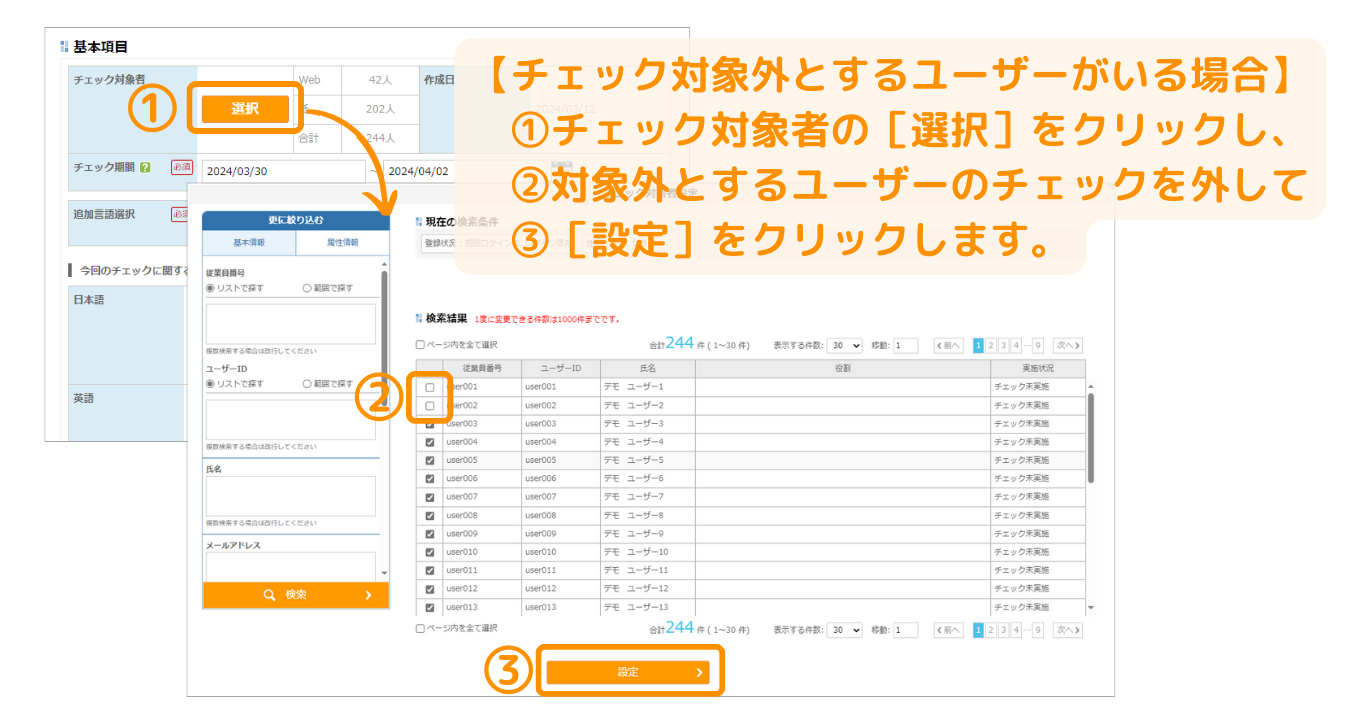Select リストで探す radio under ユーザーID
Viewport: 1366px width, 724px height.
coord(211,383)
